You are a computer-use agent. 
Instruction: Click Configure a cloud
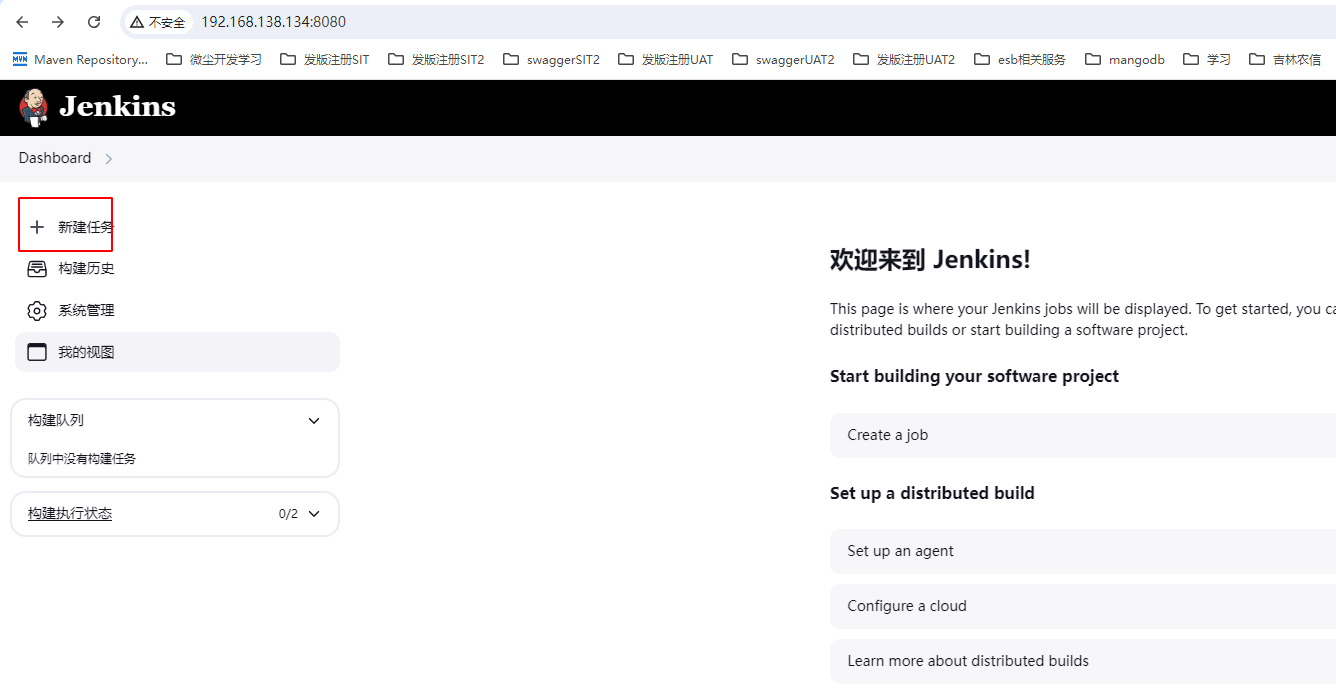[x=1083, y=606]
